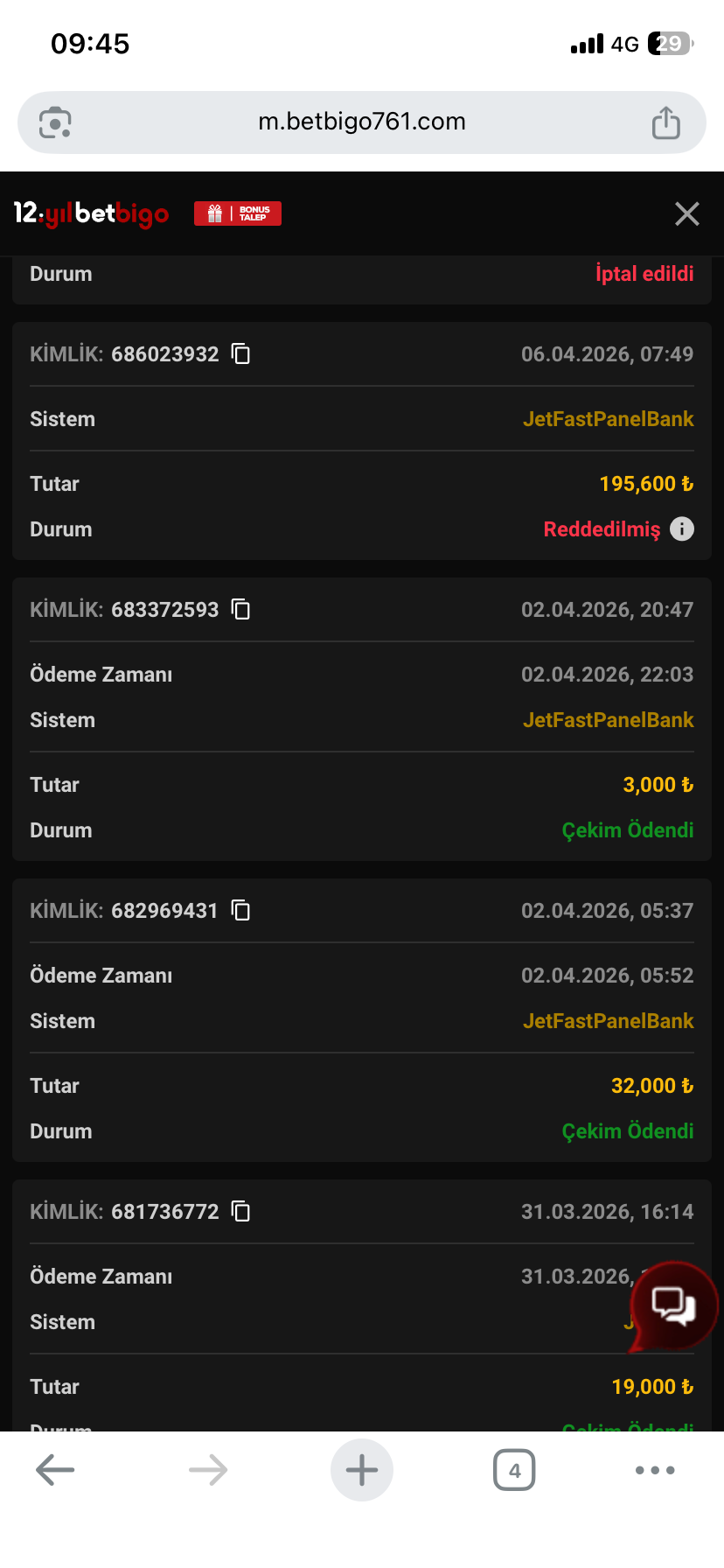Tap the Bonus Talep gift button
This screenshot has width=724, height=1568.
238,213
